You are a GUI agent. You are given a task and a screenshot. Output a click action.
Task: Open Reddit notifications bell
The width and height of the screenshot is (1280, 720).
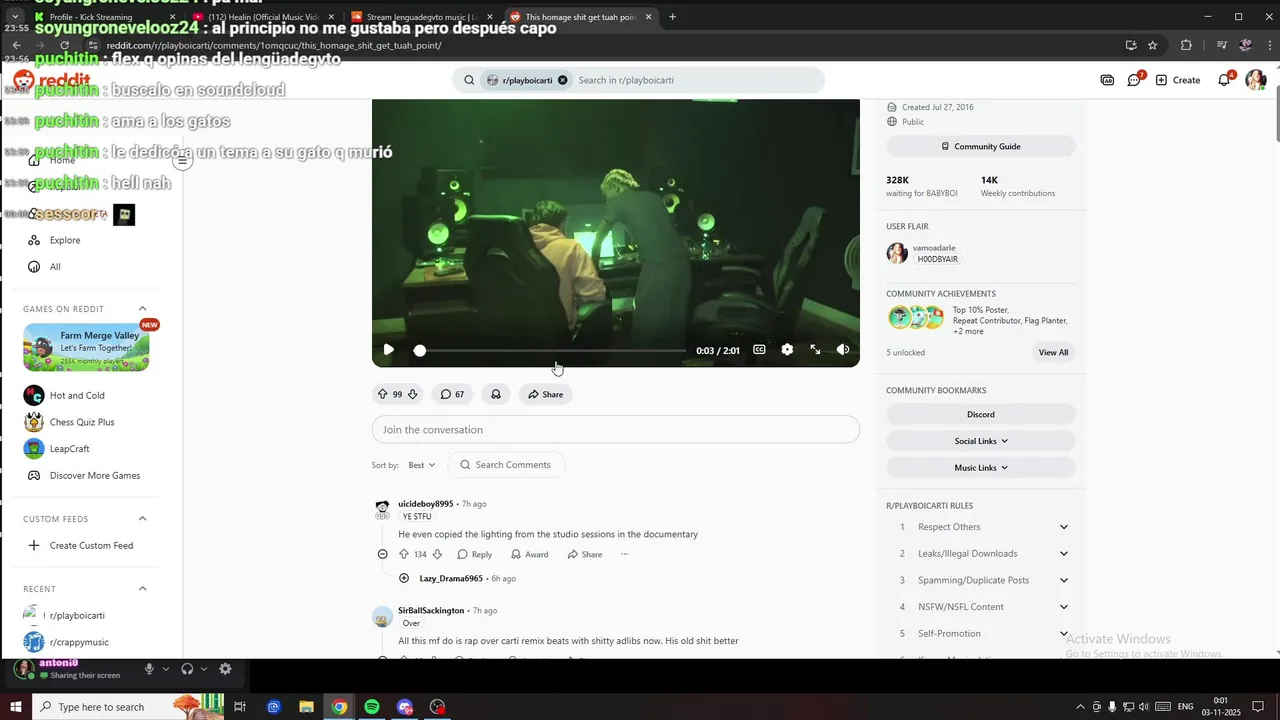click(1225, 80)
